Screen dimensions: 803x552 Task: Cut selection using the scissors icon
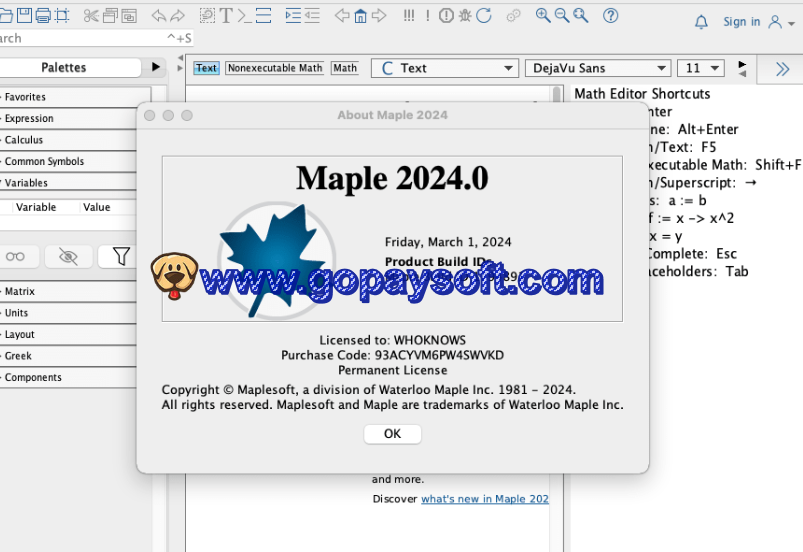[x=91, y=16]
